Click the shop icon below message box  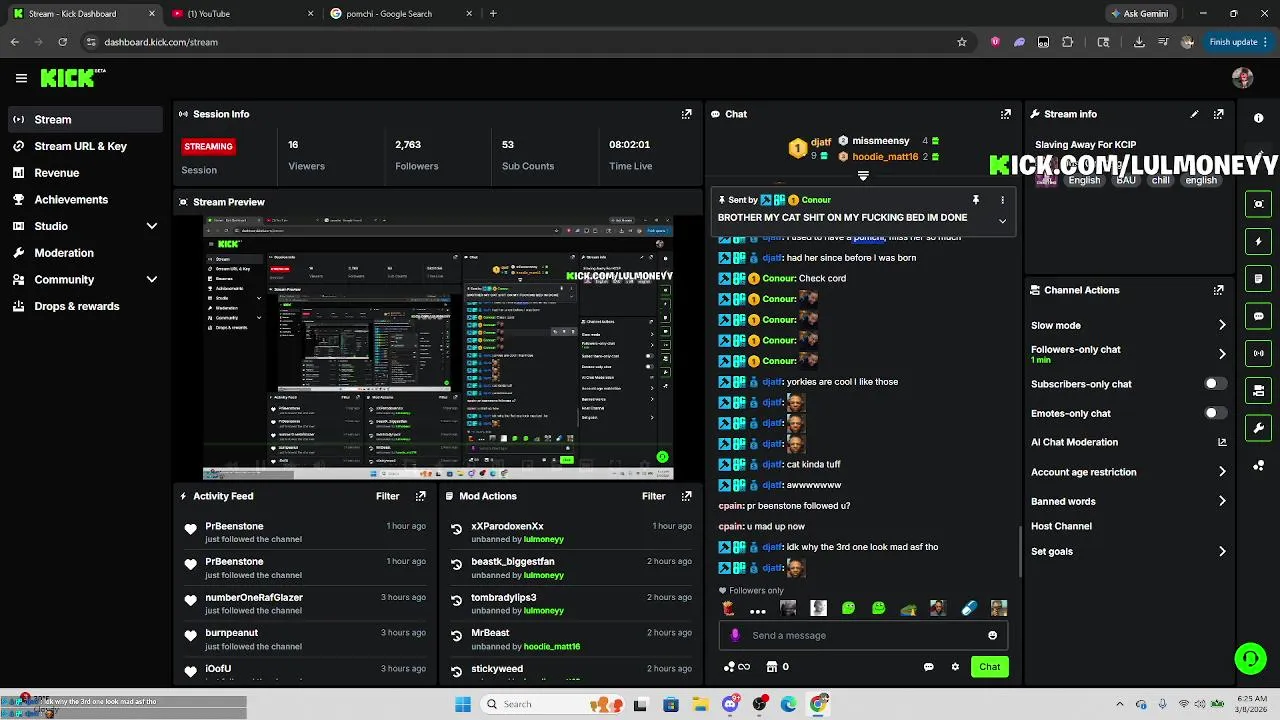(771, 667)
